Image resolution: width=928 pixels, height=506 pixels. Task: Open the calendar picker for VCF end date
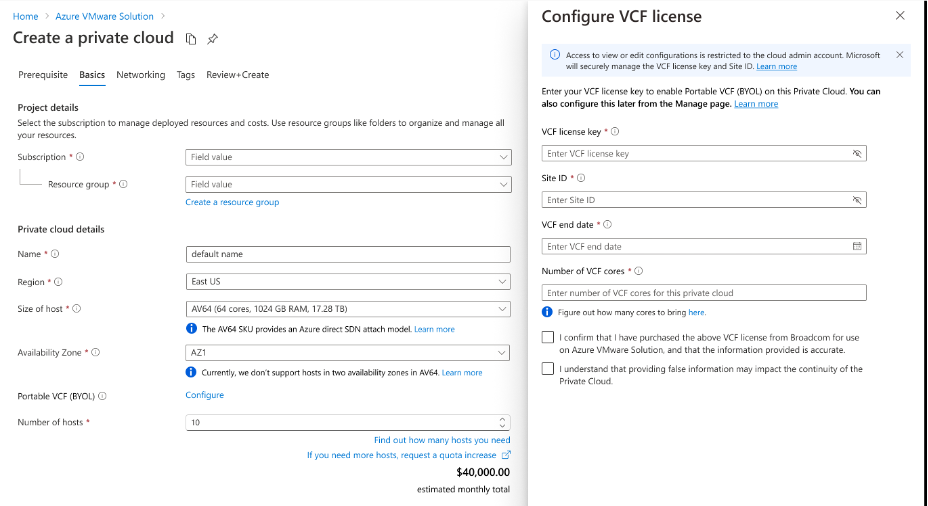point(856,246)
